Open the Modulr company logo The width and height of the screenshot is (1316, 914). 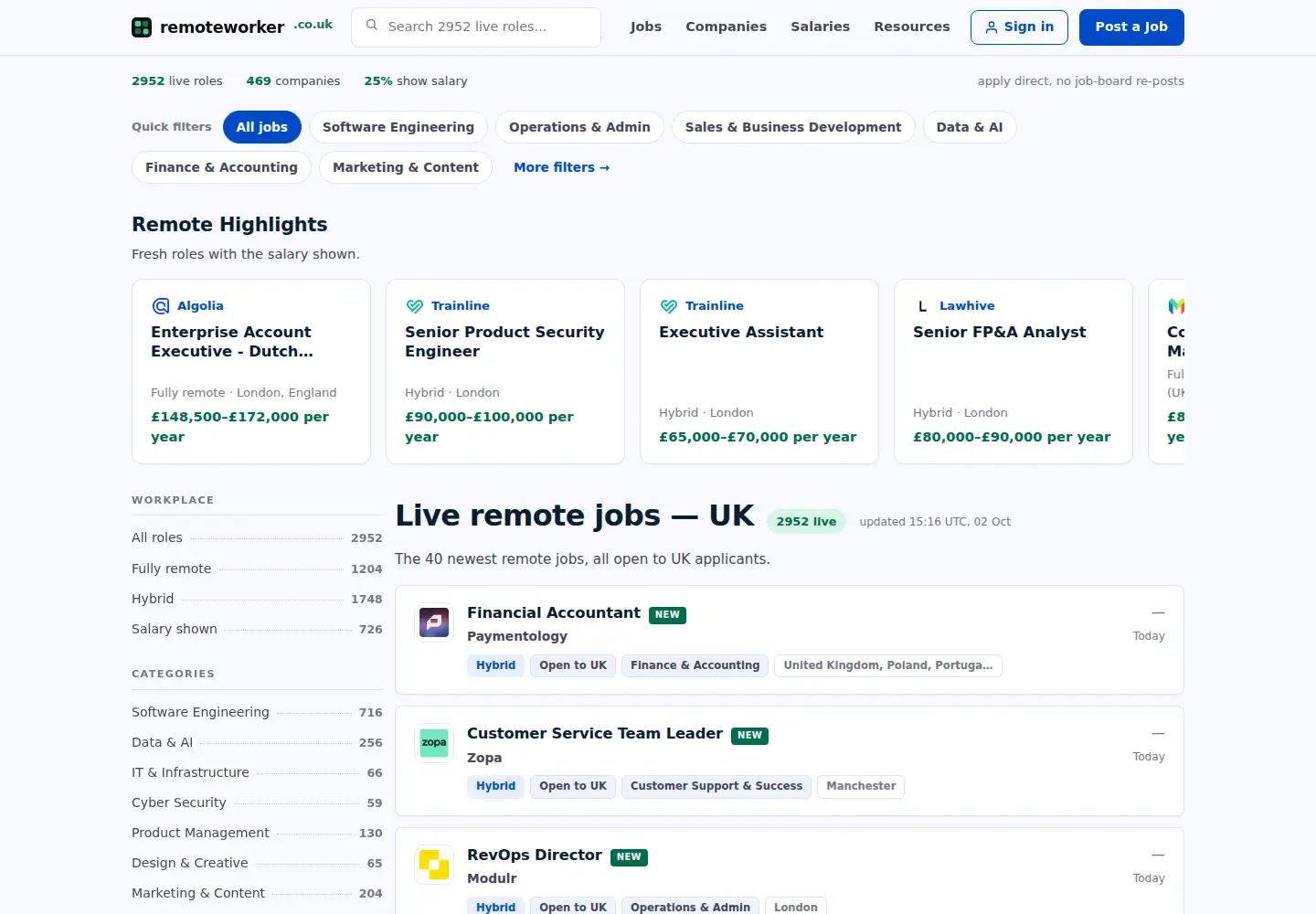coord(434,865)
